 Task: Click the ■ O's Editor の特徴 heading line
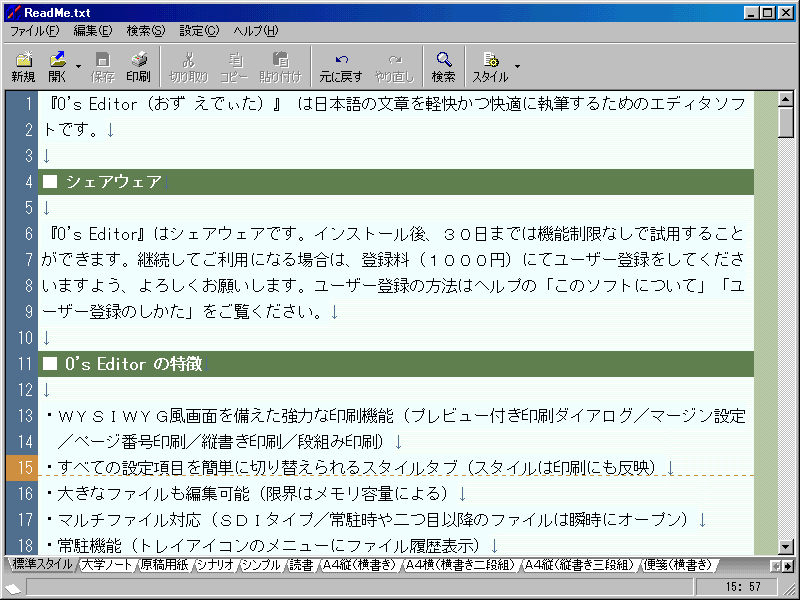coord(396,364)
